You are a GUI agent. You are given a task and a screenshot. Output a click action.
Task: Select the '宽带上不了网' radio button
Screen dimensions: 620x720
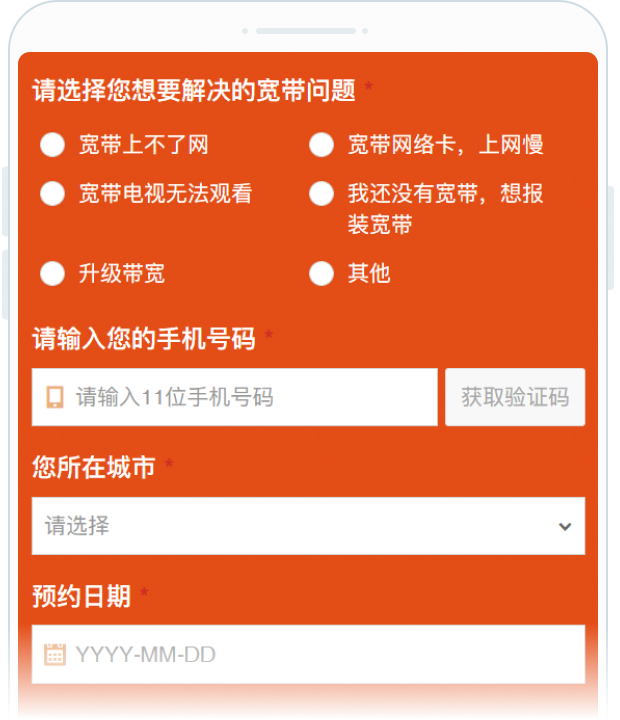click(x=52, y=145)
